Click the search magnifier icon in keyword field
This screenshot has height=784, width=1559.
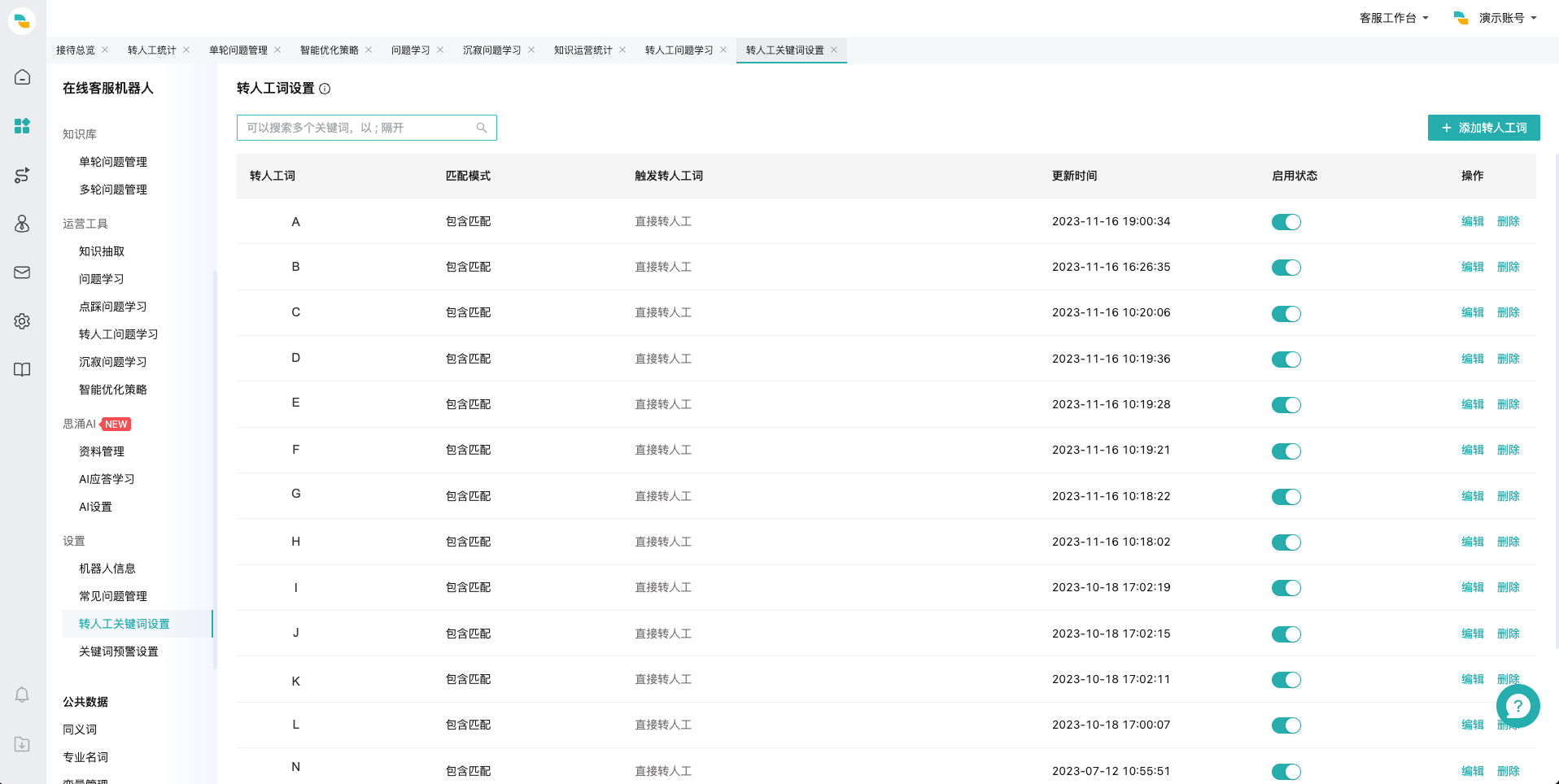point(482,128)
